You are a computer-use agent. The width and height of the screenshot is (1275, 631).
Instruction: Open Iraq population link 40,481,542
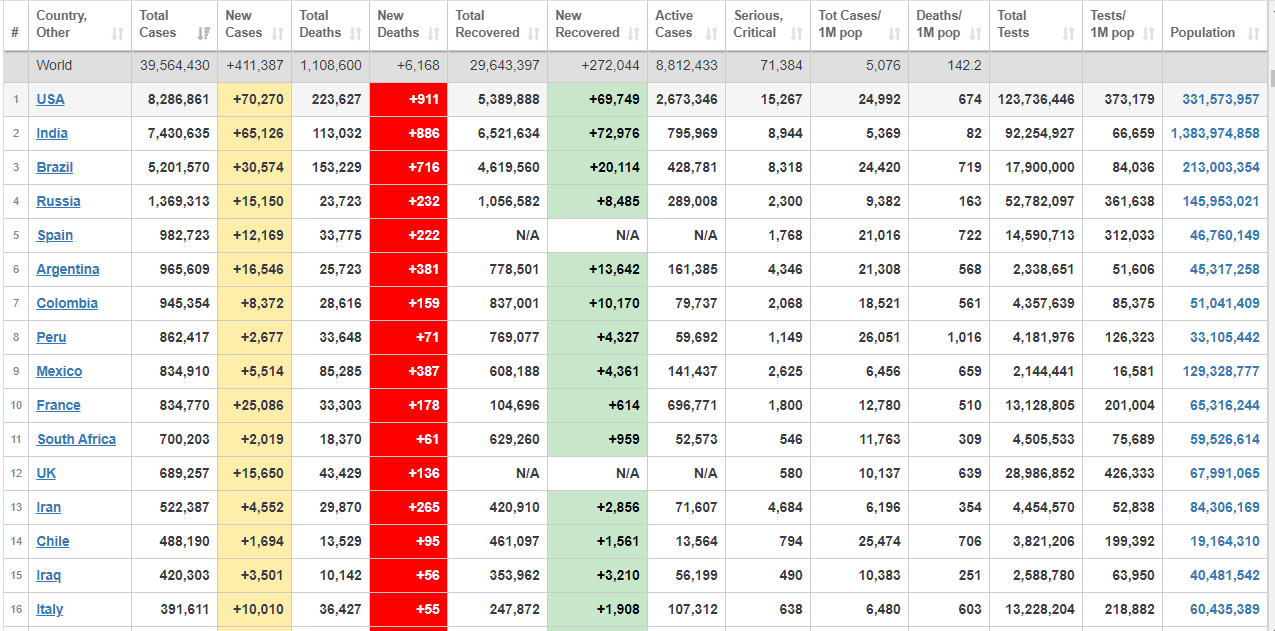(1225, 575)
